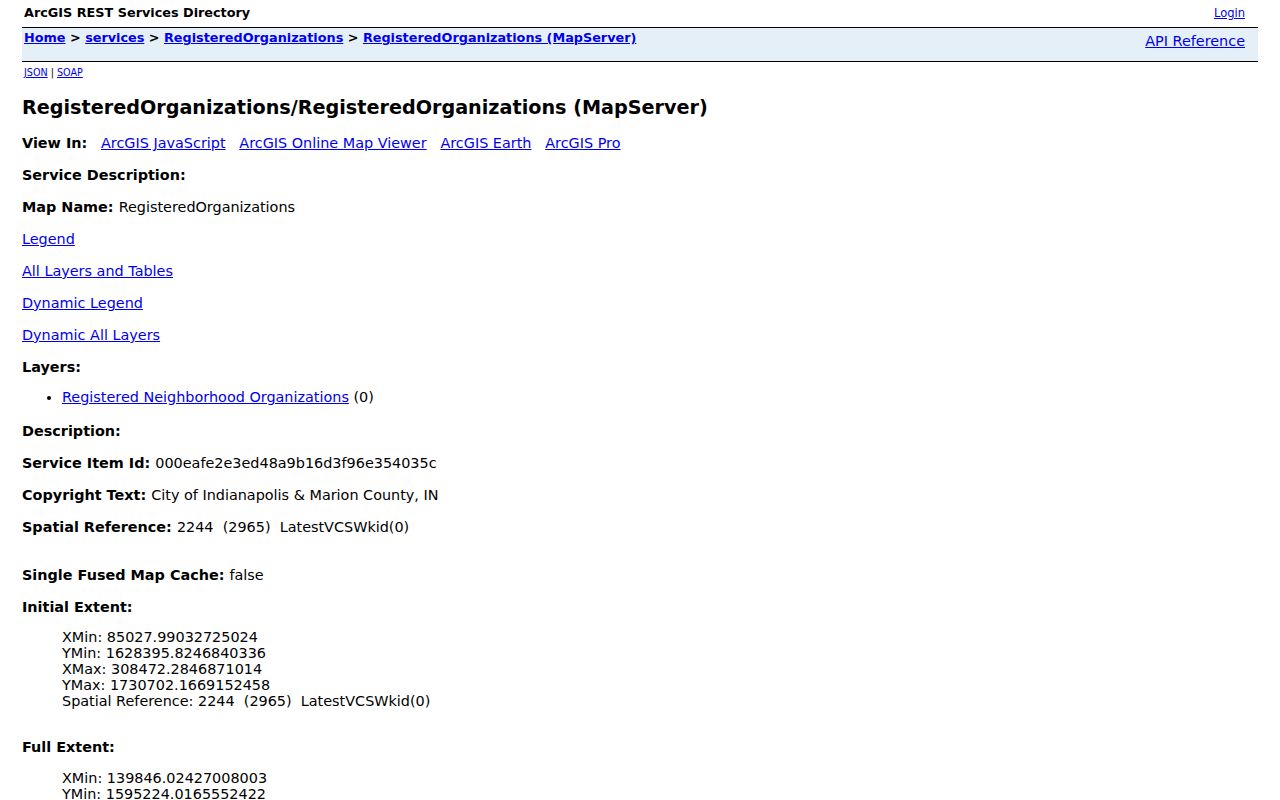Open the API Reference link

click(x=1195, y=41)
